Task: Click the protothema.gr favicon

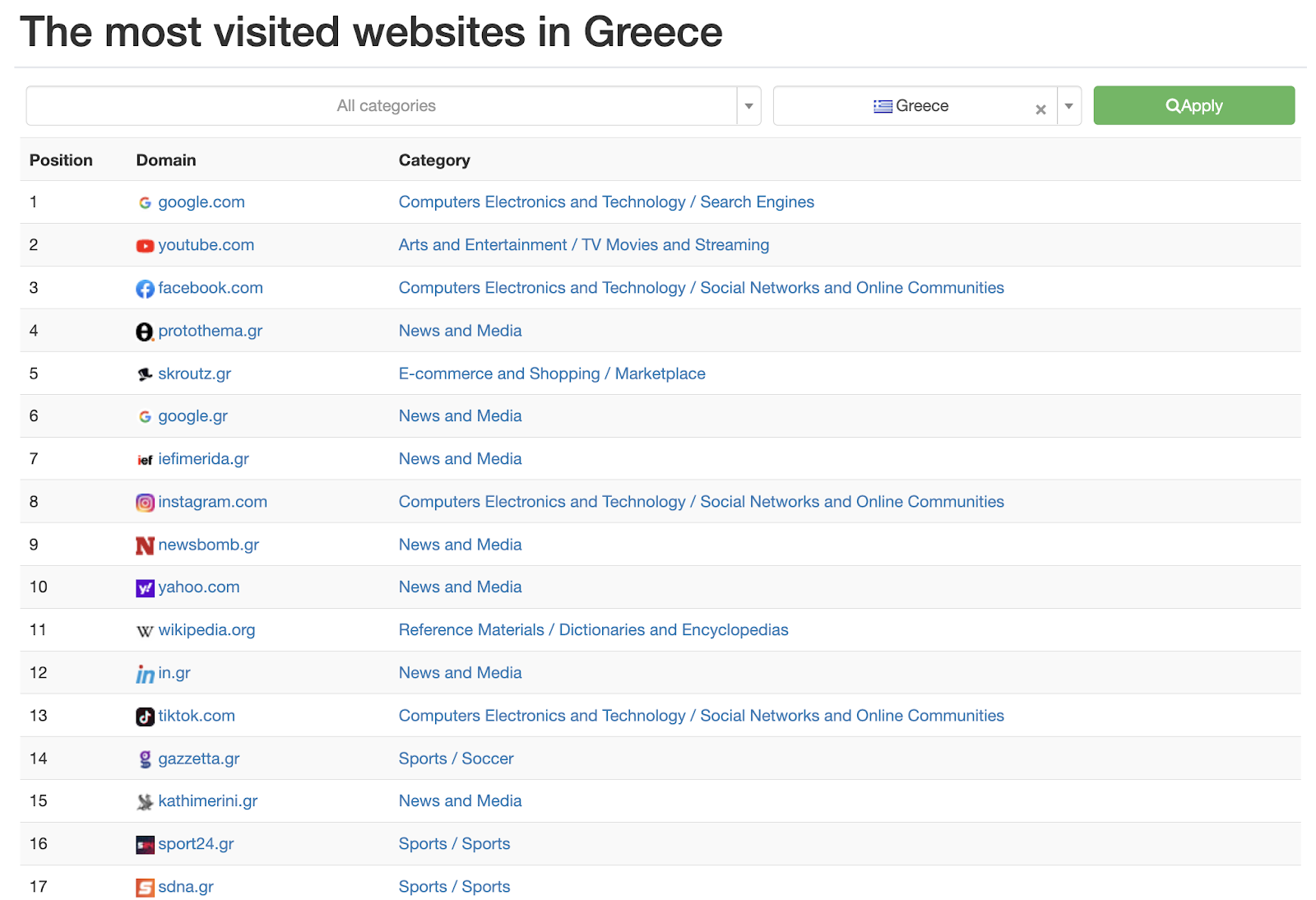Action: coord(145,332)
